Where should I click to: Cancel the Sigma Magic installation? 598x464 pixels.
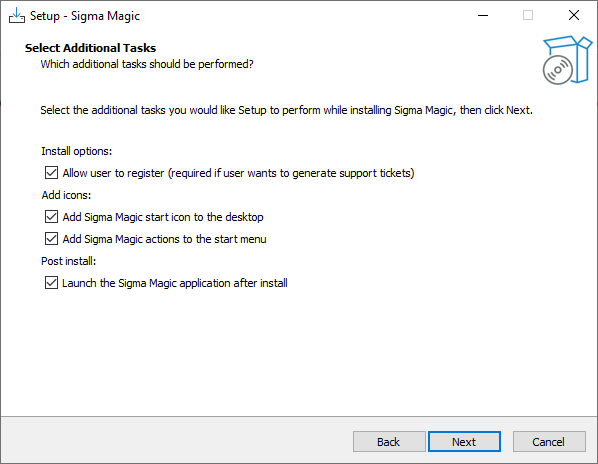(x=549, y=442)
